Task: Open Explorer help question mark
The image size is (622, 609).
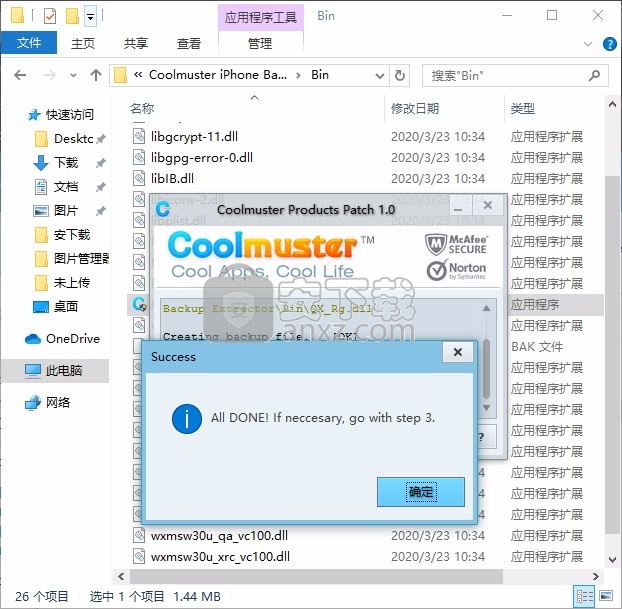Action: [610, 44]
